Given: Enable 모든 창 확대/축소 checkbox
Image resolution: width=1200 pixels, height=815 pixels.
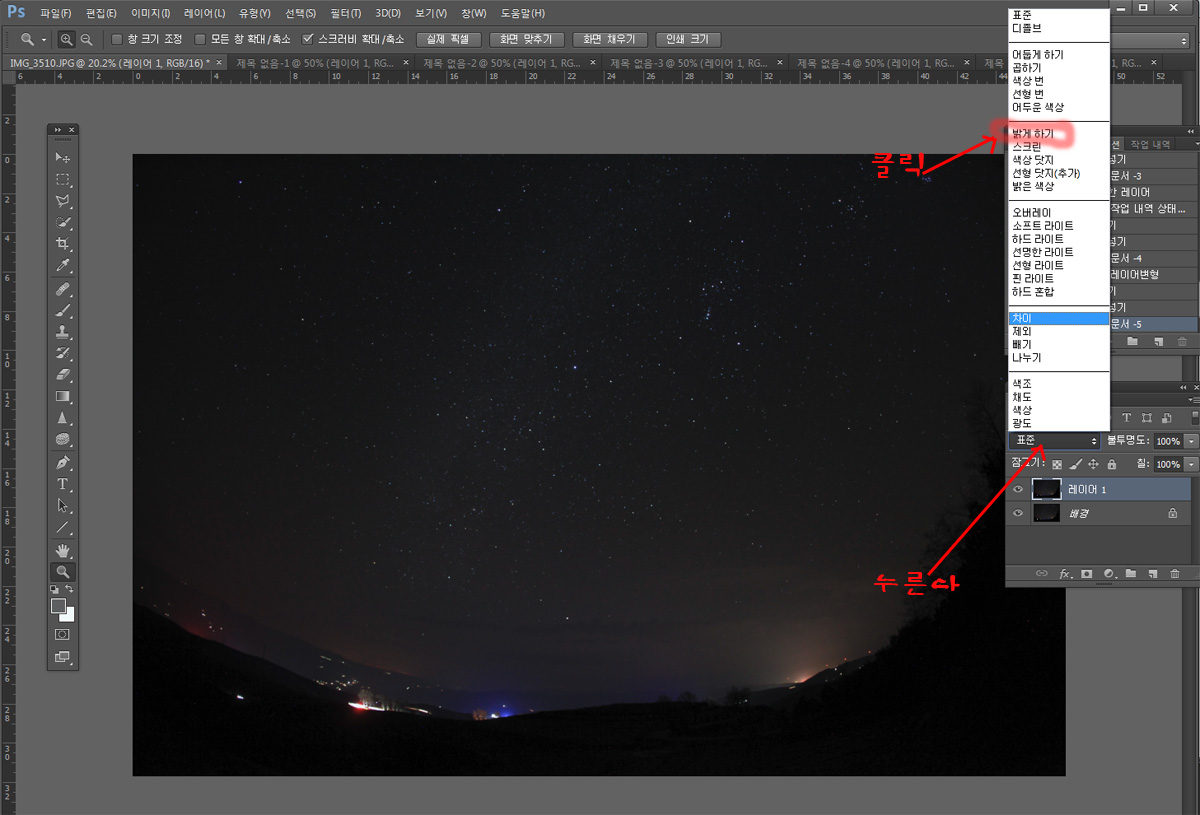Looking at the screenshot, I should coord(200,39).
